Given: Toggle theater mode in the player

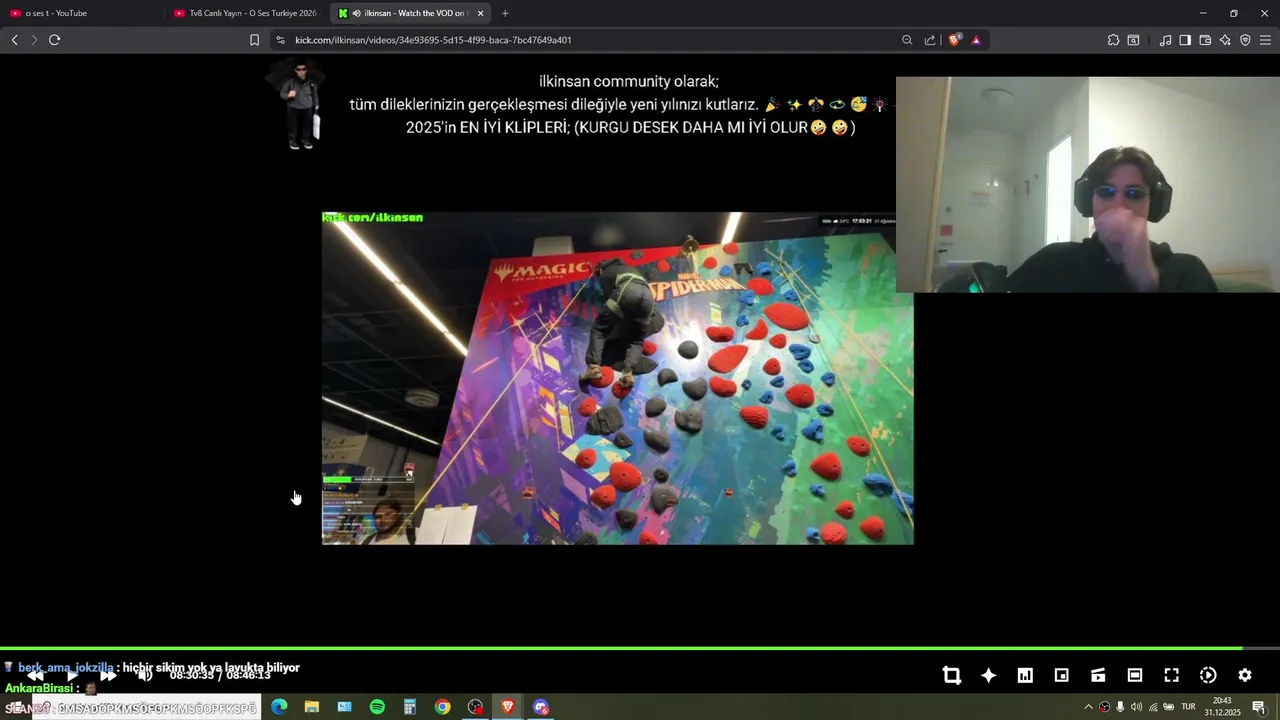Looking at the screenshot, I should pos(1135,675).
